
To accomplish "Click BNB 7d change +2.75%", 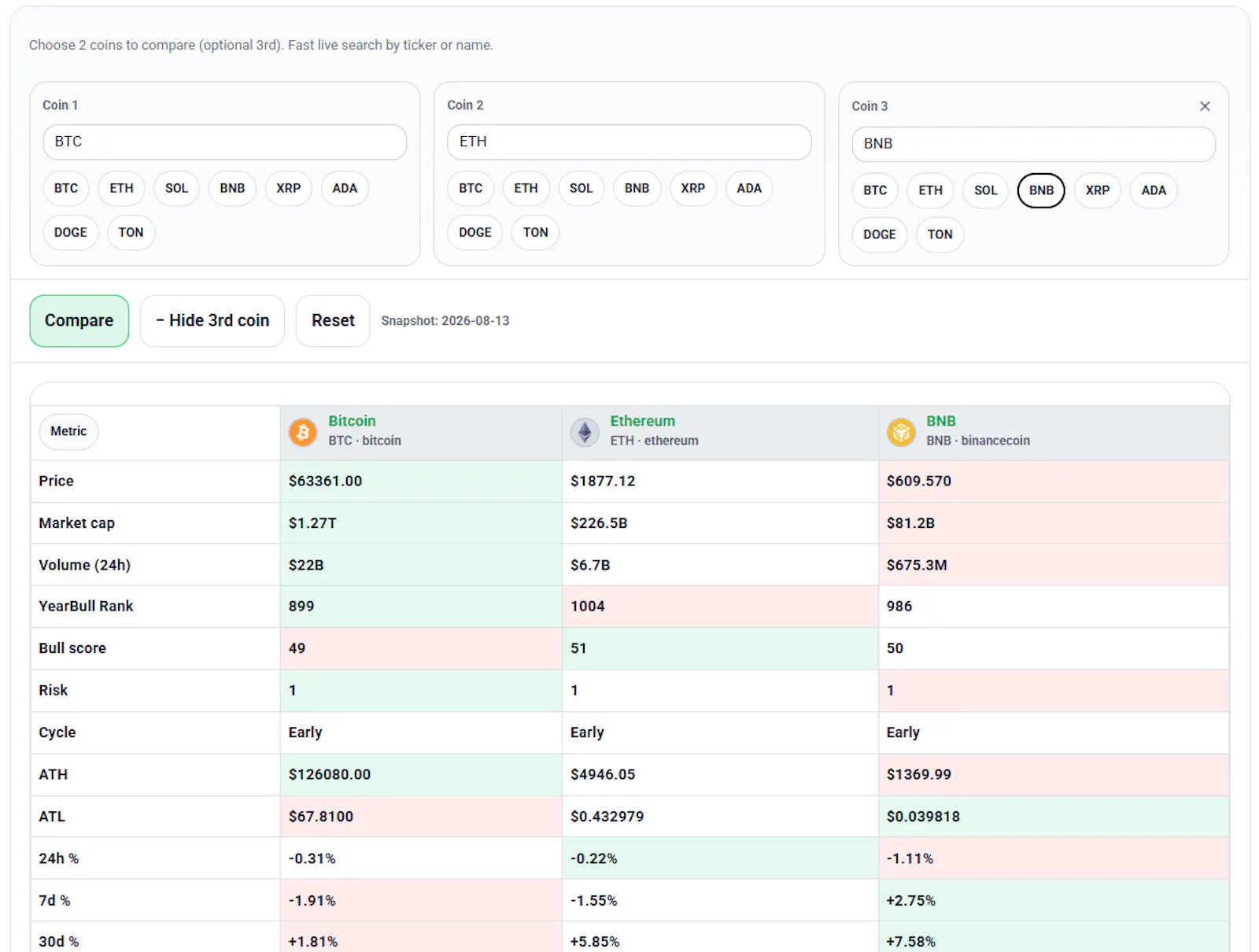I will (911, 901).
